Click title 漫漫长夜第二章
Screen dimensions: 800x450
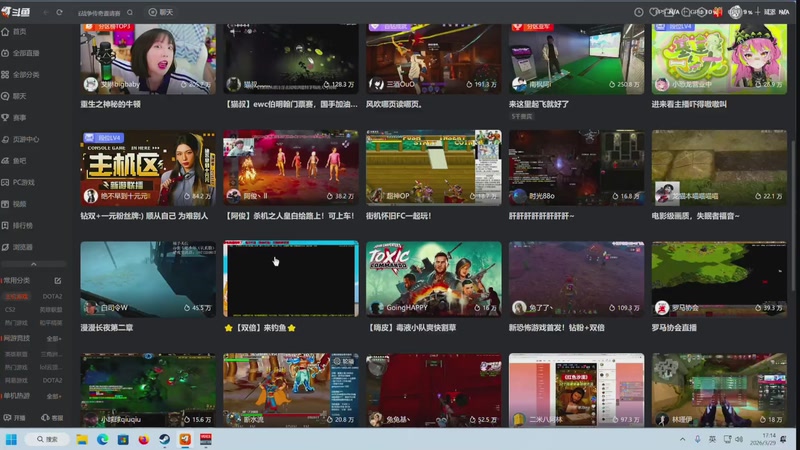tap(107, 328)
